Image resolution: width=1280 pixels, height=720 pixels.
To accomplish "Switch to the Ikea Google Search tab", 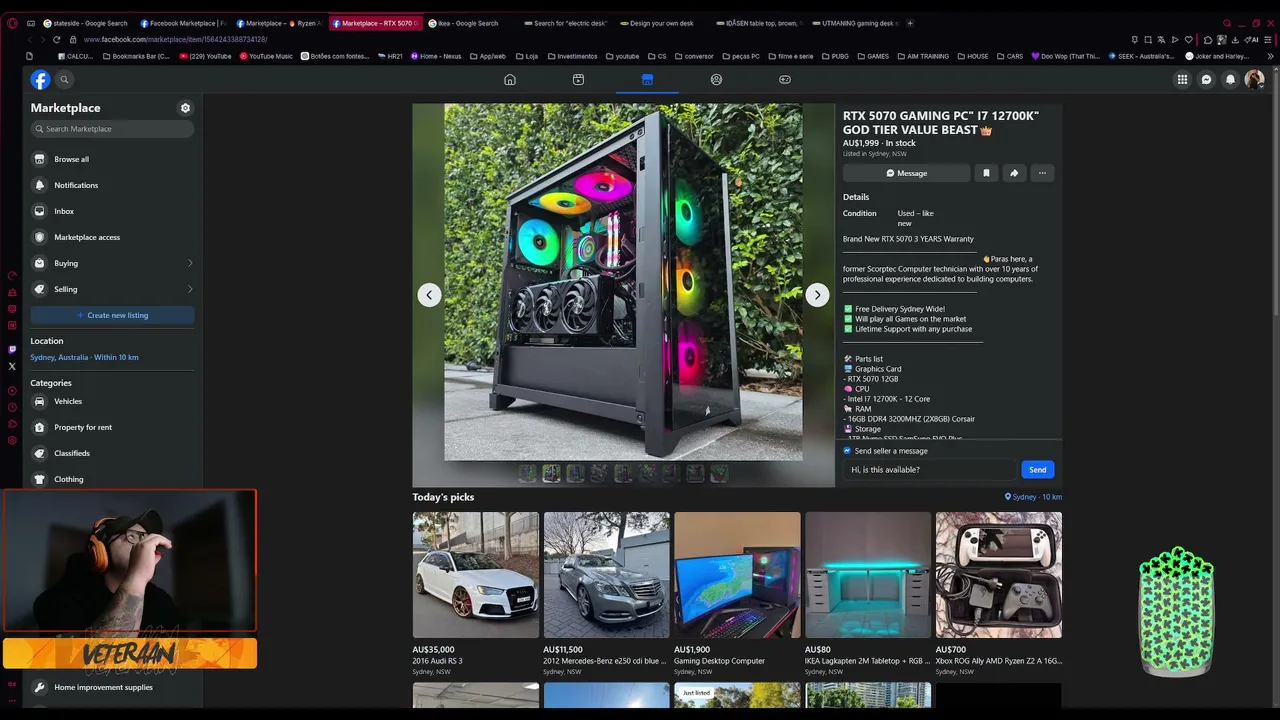I will point(470,23).
